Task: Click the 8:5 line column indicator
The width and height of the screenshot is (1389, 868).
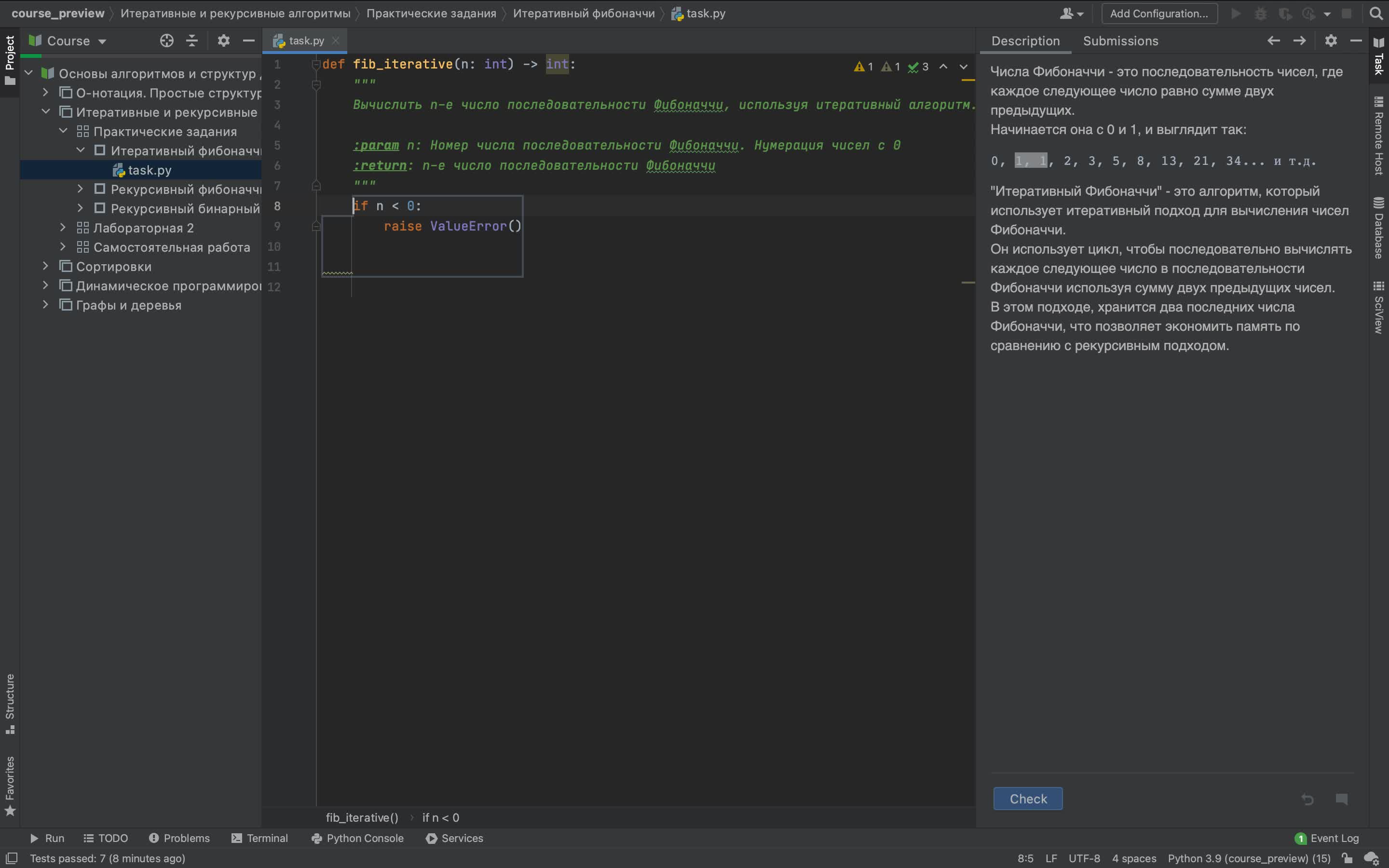Action: click(x=1025, y=858)
